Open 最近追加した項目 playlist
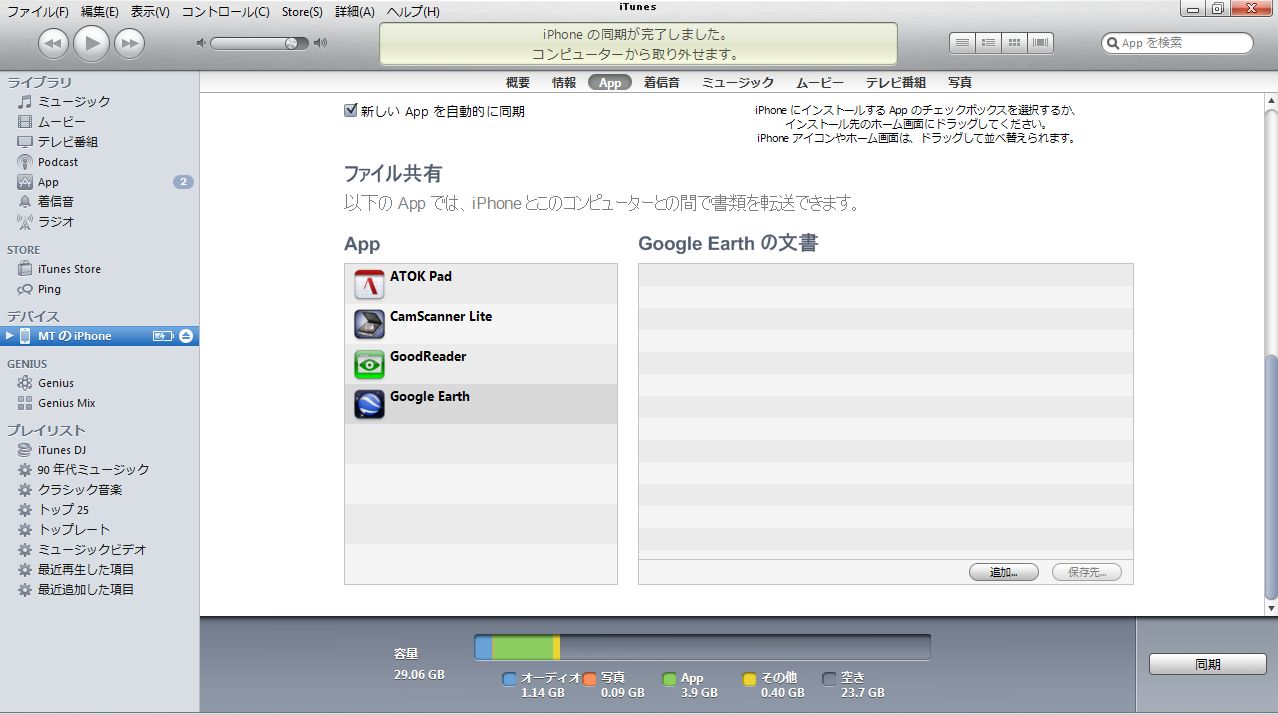 point(86,589)
